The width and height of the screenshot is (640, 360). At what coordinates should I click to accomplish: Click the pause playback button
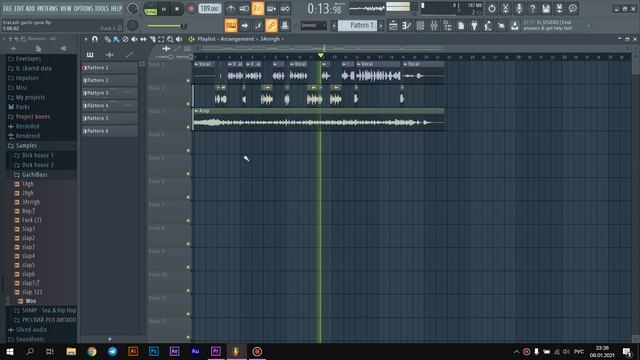point(164,9)
